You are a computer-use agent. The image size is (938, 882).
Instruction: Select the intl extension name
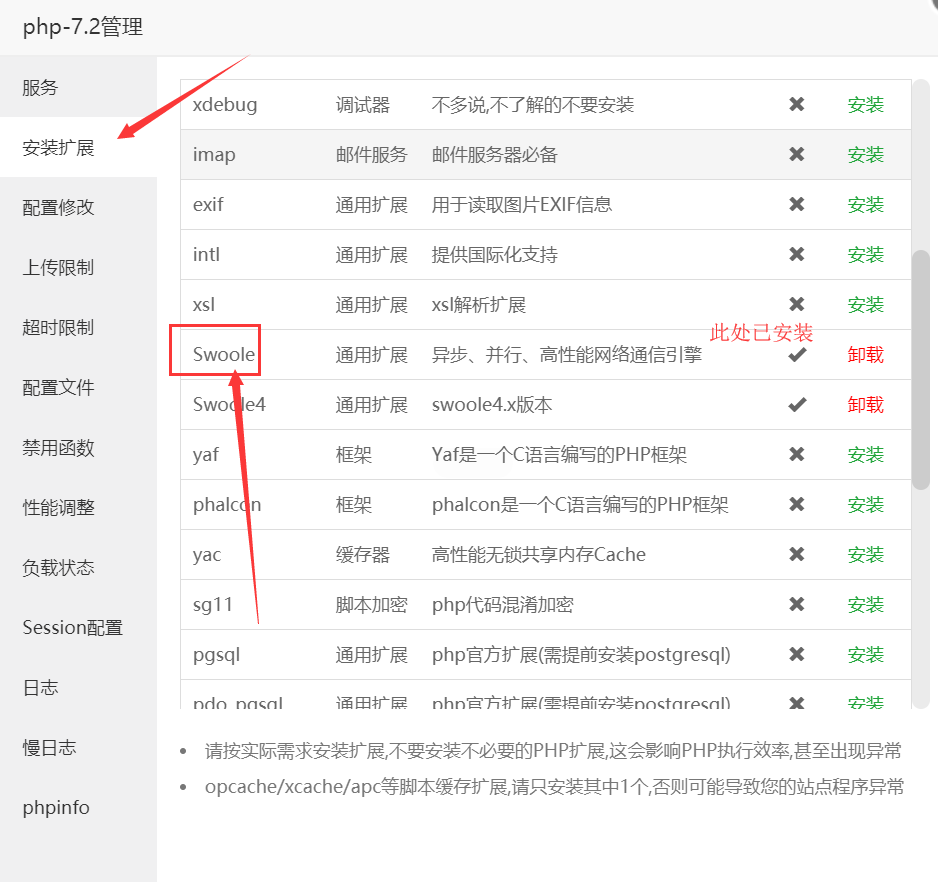(x=206, y=255)
